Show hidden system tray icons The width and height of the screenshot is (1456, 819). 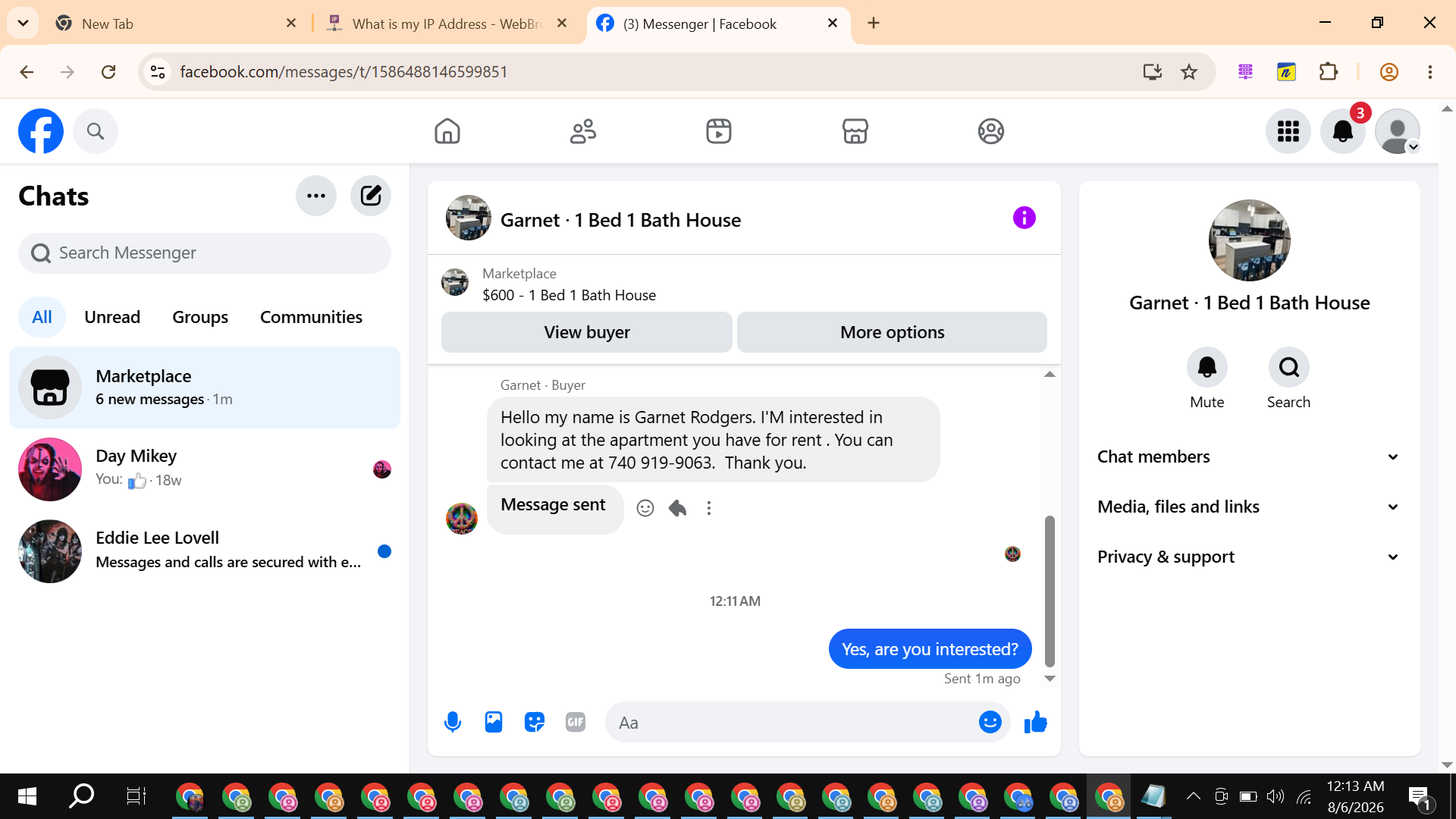1193,796
